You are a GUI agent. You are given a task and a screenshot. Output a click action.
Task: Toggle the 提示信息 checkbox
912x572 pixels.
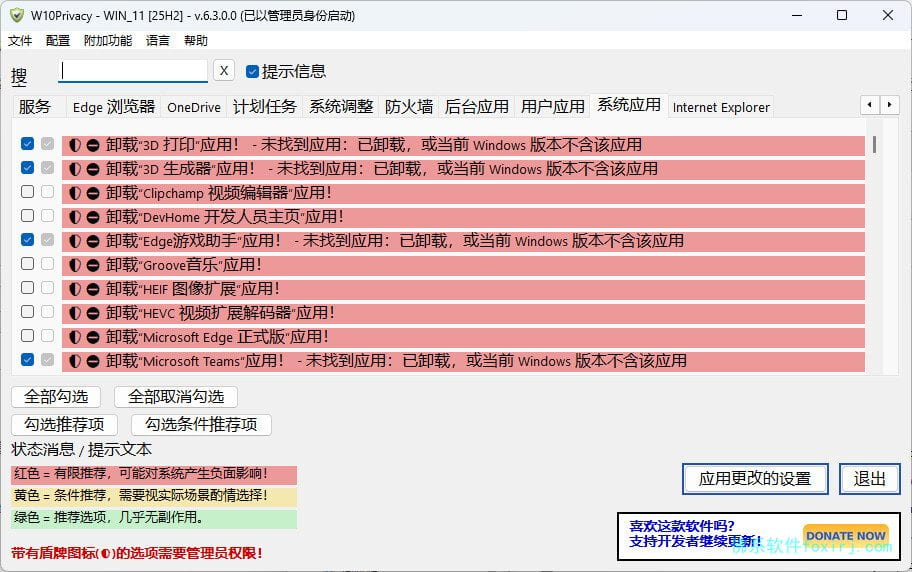[x=252, y=72]
